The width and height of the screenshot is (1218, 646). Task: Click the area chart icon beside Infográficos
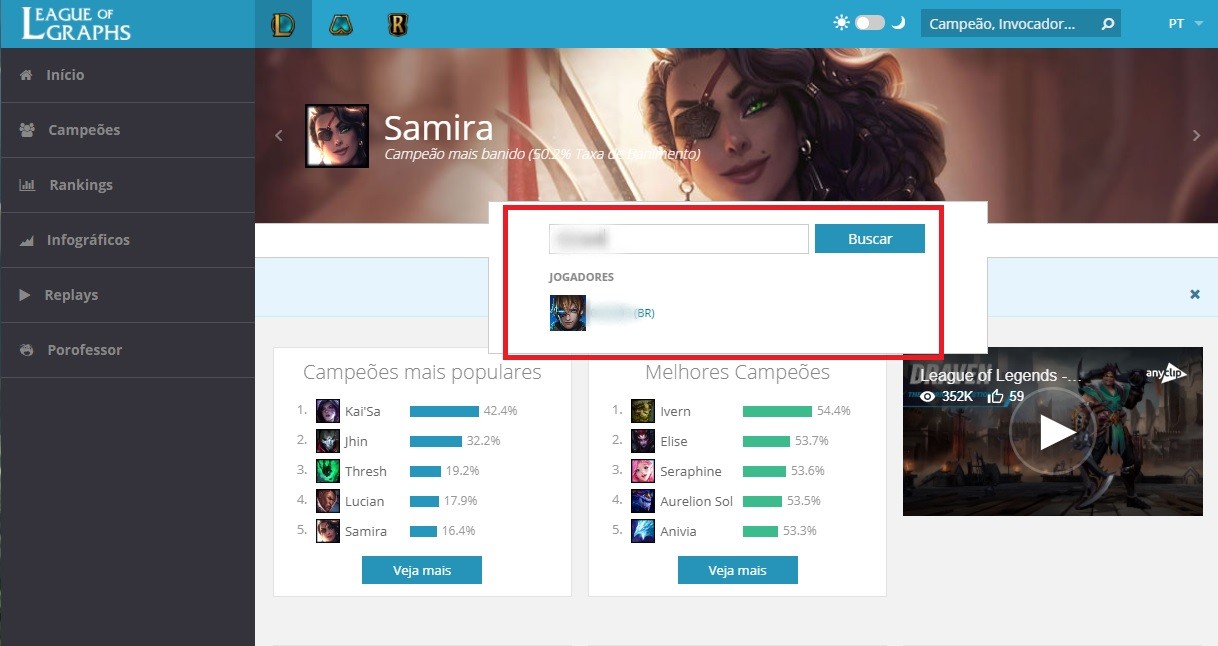coord(27,240)
